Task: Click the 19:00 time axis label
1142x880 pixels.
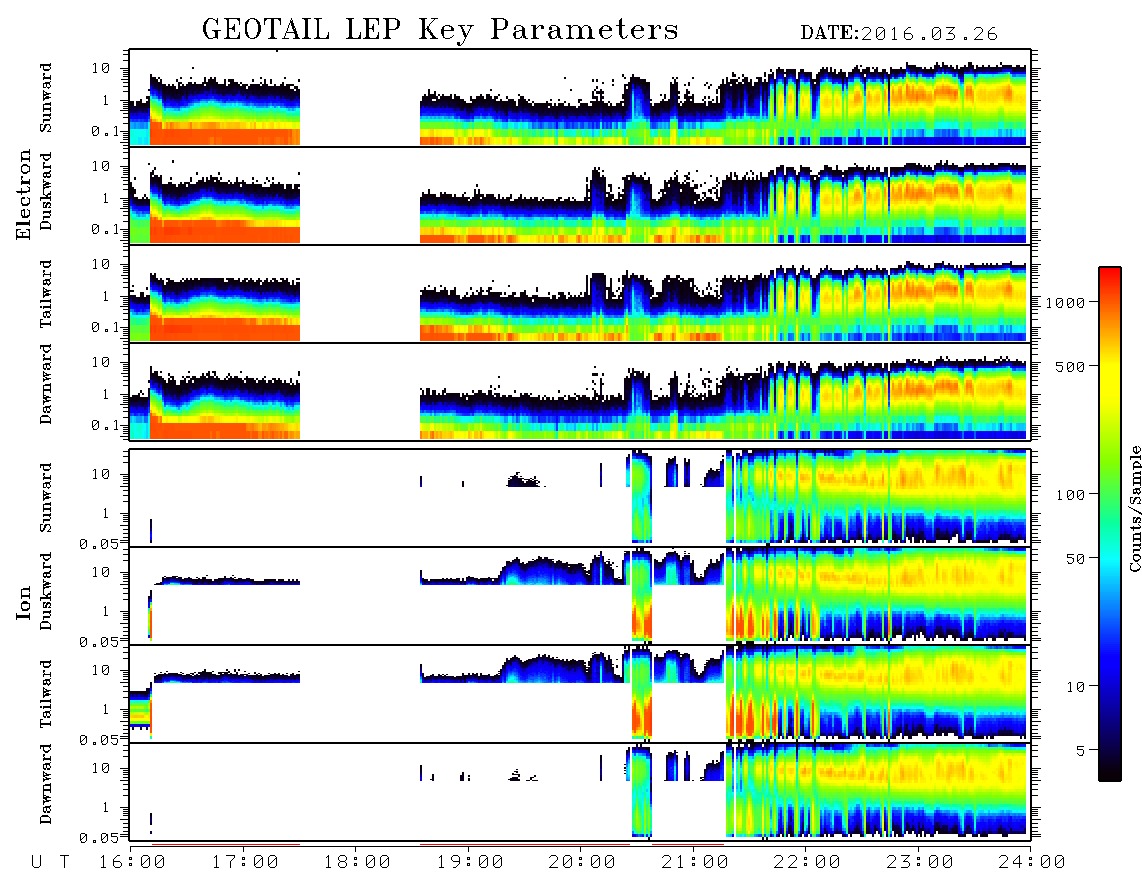Action: (x=470, y=863)
